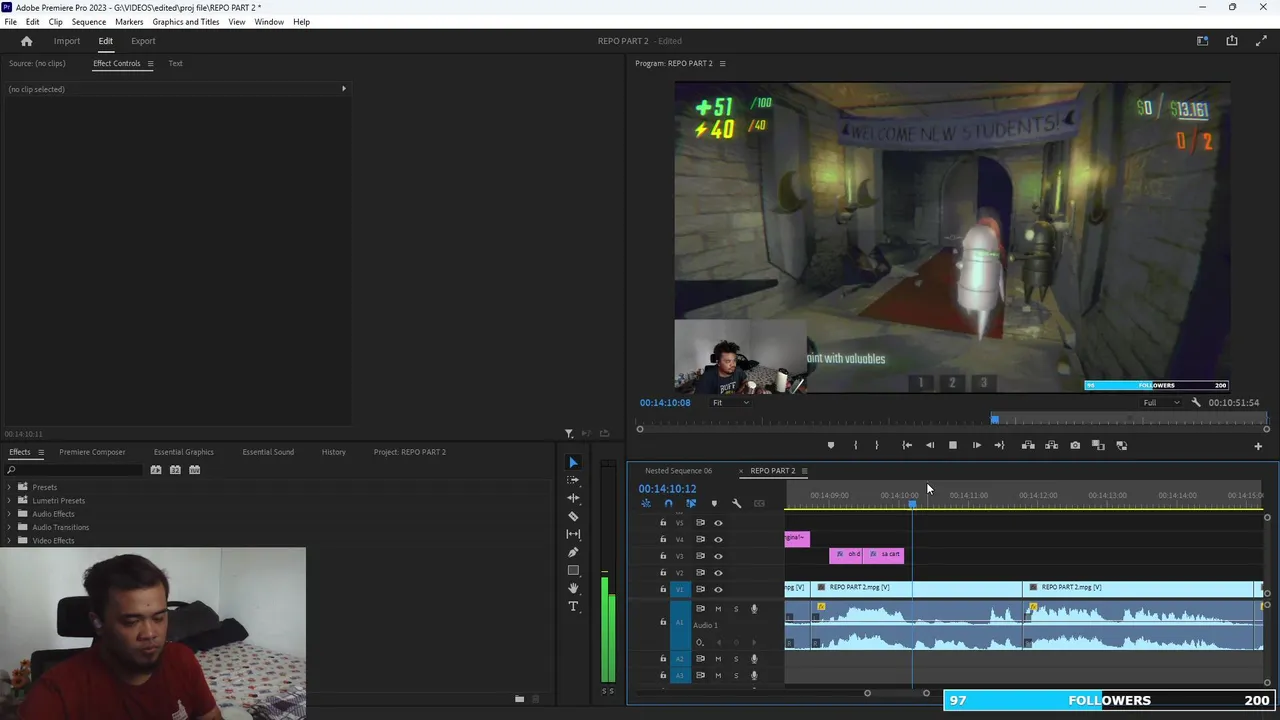The width and height of the screenshot is (1280, 720).
Task: Click Mark In in the Program monitor
Action: pyautogui.click(x=855, y=445)
